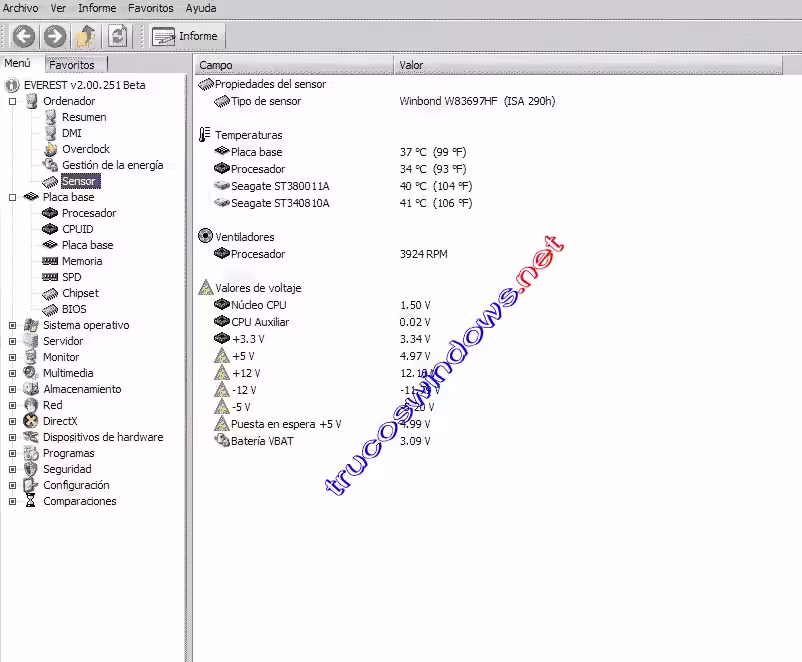Image resolution: width=802 pixels, height=662 pixels.
Task: Click the Servidor icon
Action: coord(31,341)
